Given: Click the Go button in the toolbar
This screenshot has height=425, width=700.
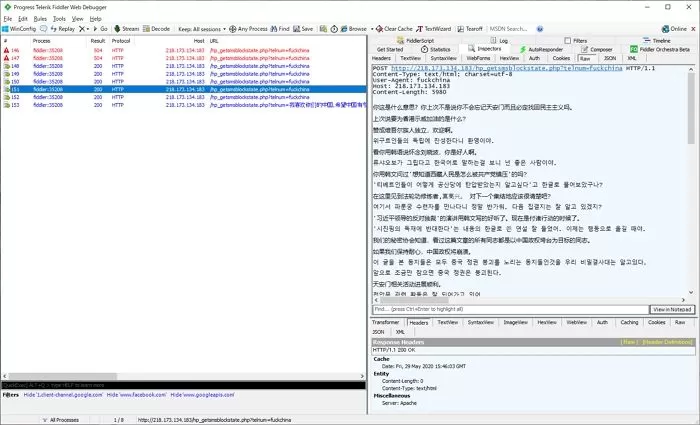Looking at the screenshot, I should 100,29.
